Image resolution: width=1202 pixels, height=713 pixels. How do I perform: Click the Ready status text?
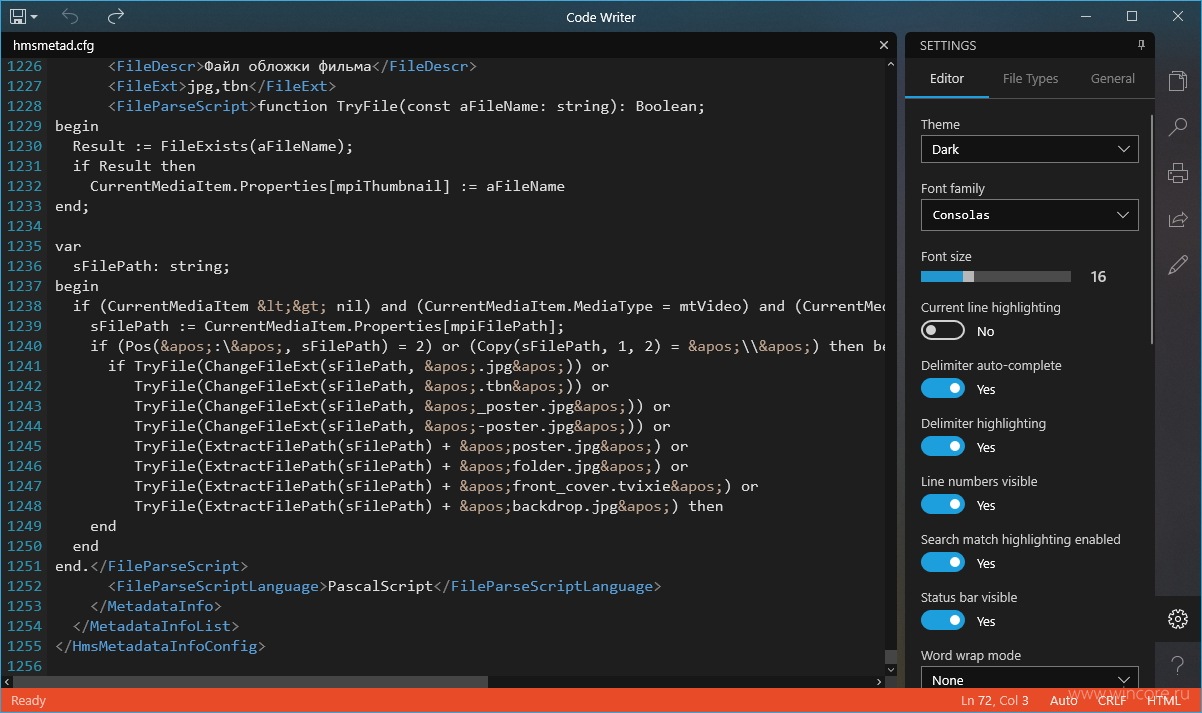[x=28, y=700]
